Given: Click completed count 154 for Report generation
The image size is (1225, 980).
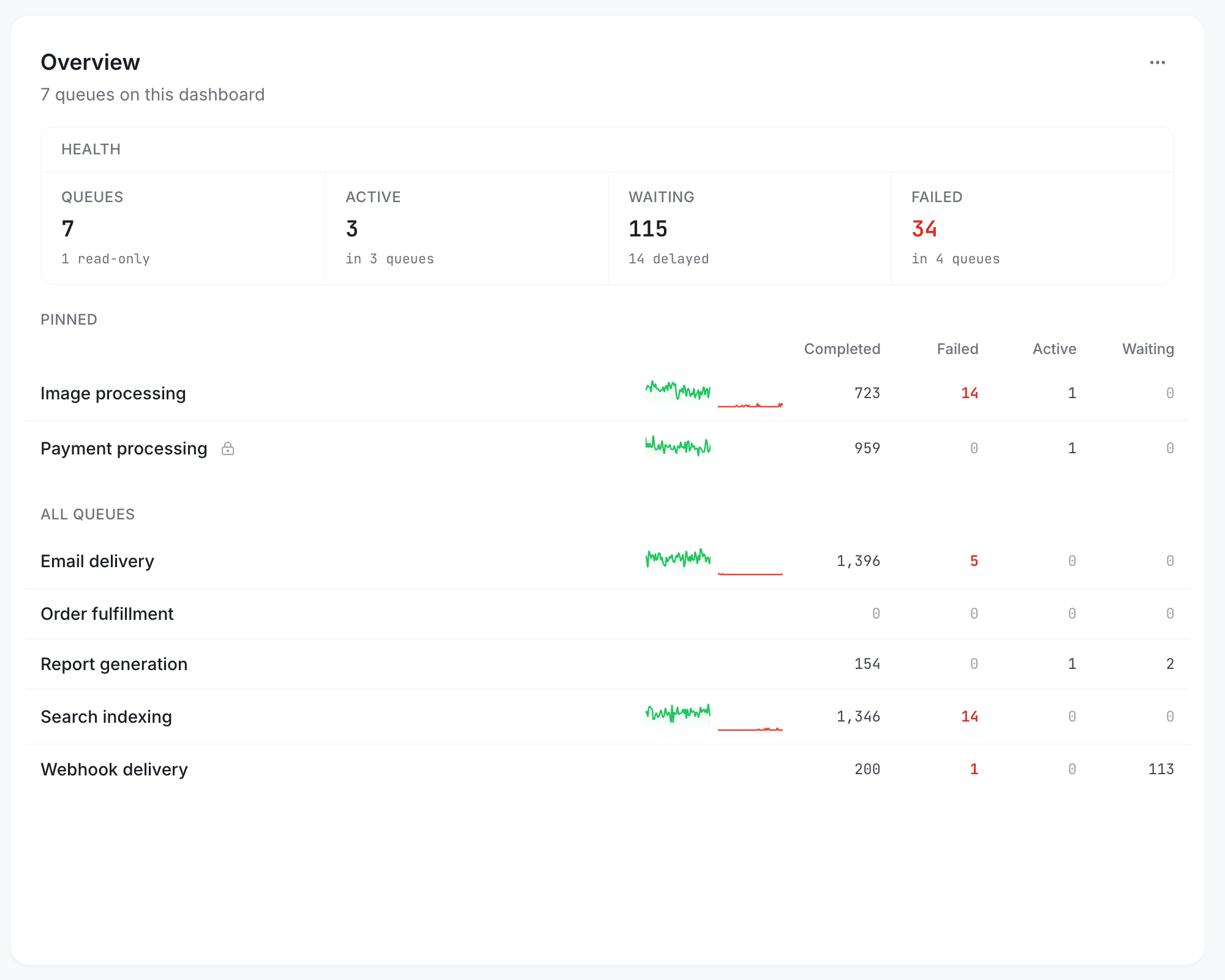Looking at the screenshot, I should point(867,664).
